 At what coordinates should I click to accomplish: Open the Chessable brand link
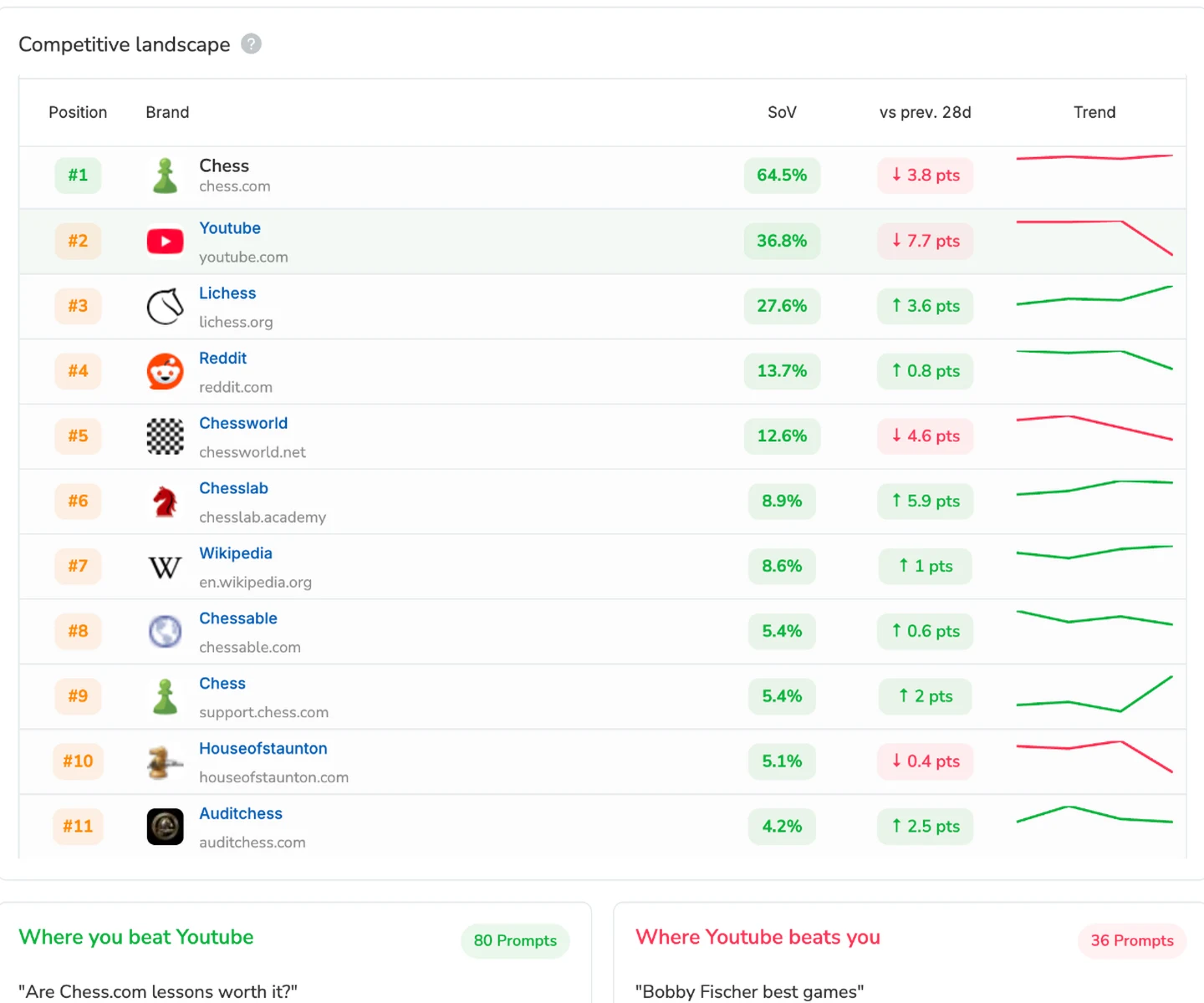(x=238, y=619)
